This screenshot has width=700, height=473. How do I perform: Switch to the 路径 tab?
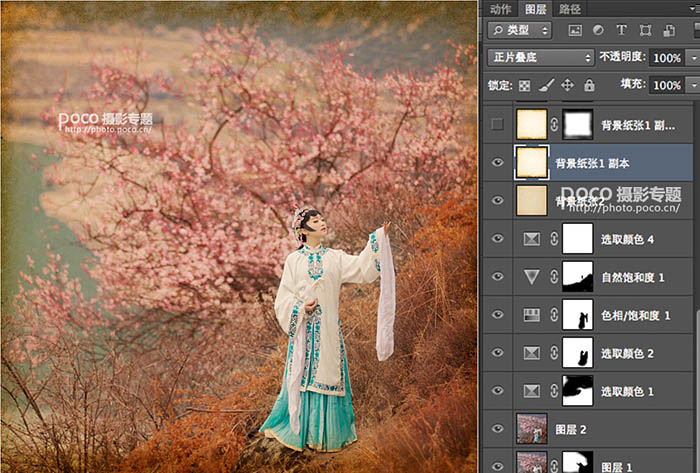tap(570, 9)
